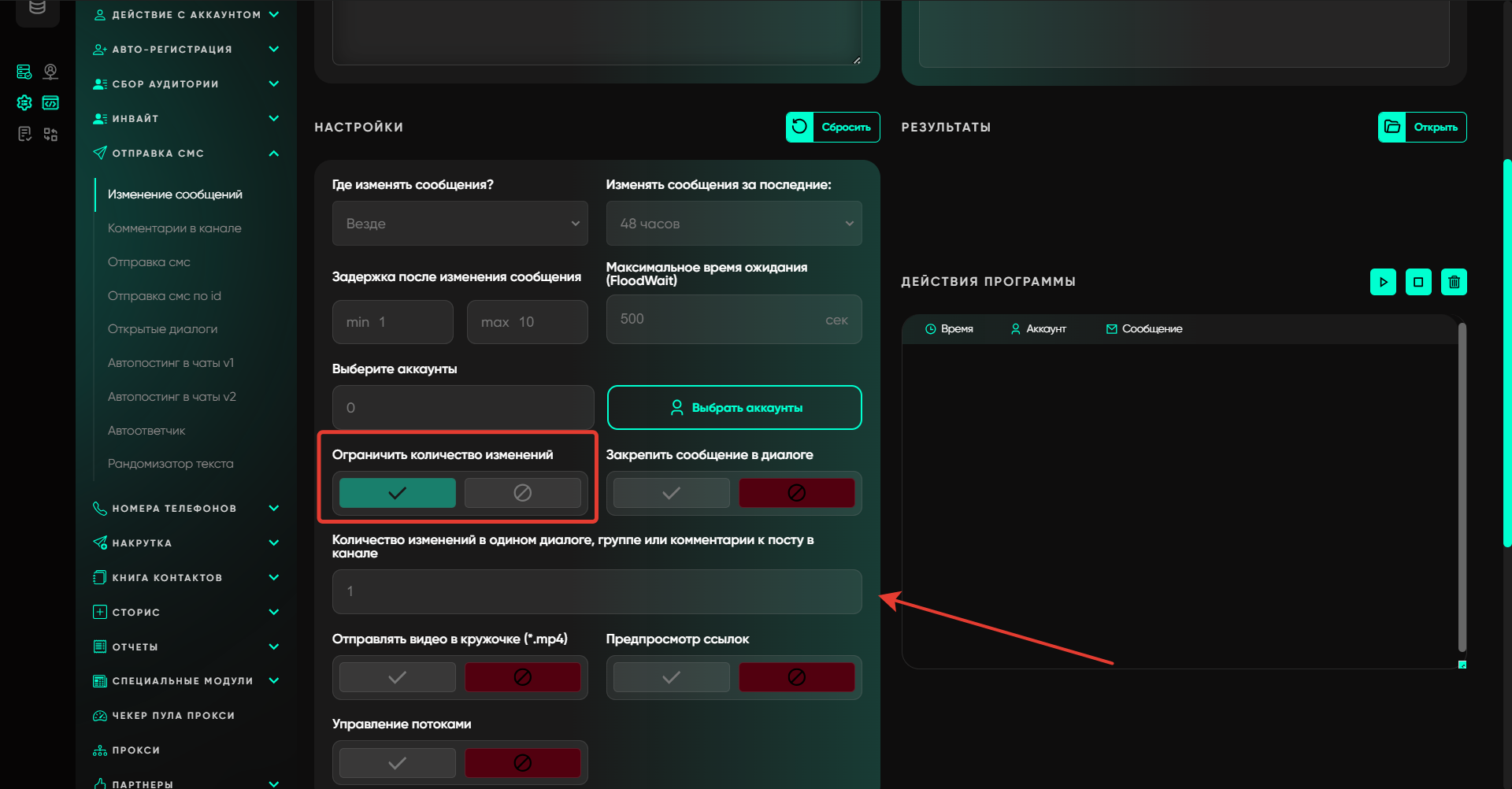Click the swap squares icon in left strip
Image resolution: width=1512 pixels, height=789 pixels.
click(50, 134)
